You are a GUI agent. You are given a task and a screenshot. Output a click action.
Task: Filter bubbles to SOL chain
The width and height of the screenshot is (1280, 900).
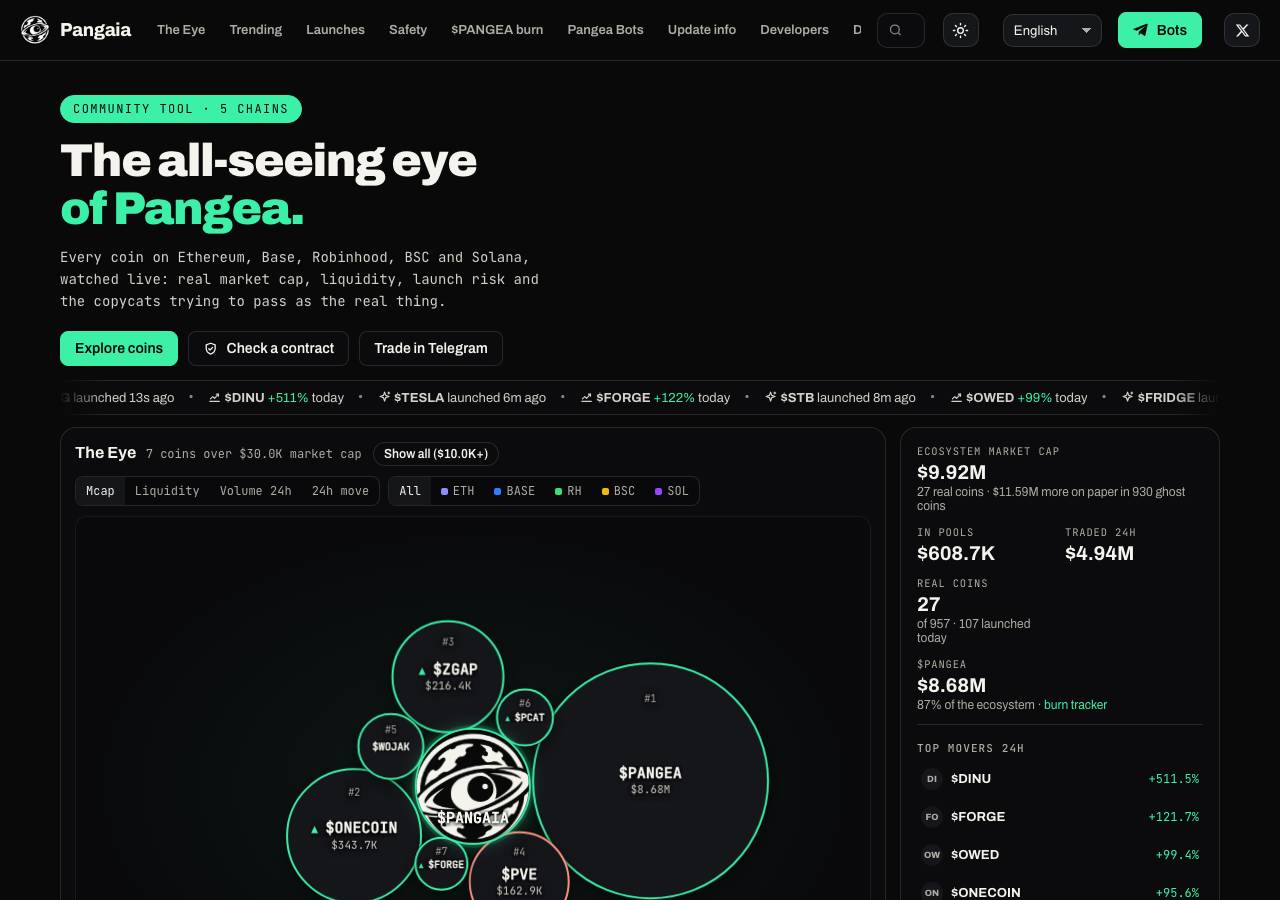tap(672, 491)
